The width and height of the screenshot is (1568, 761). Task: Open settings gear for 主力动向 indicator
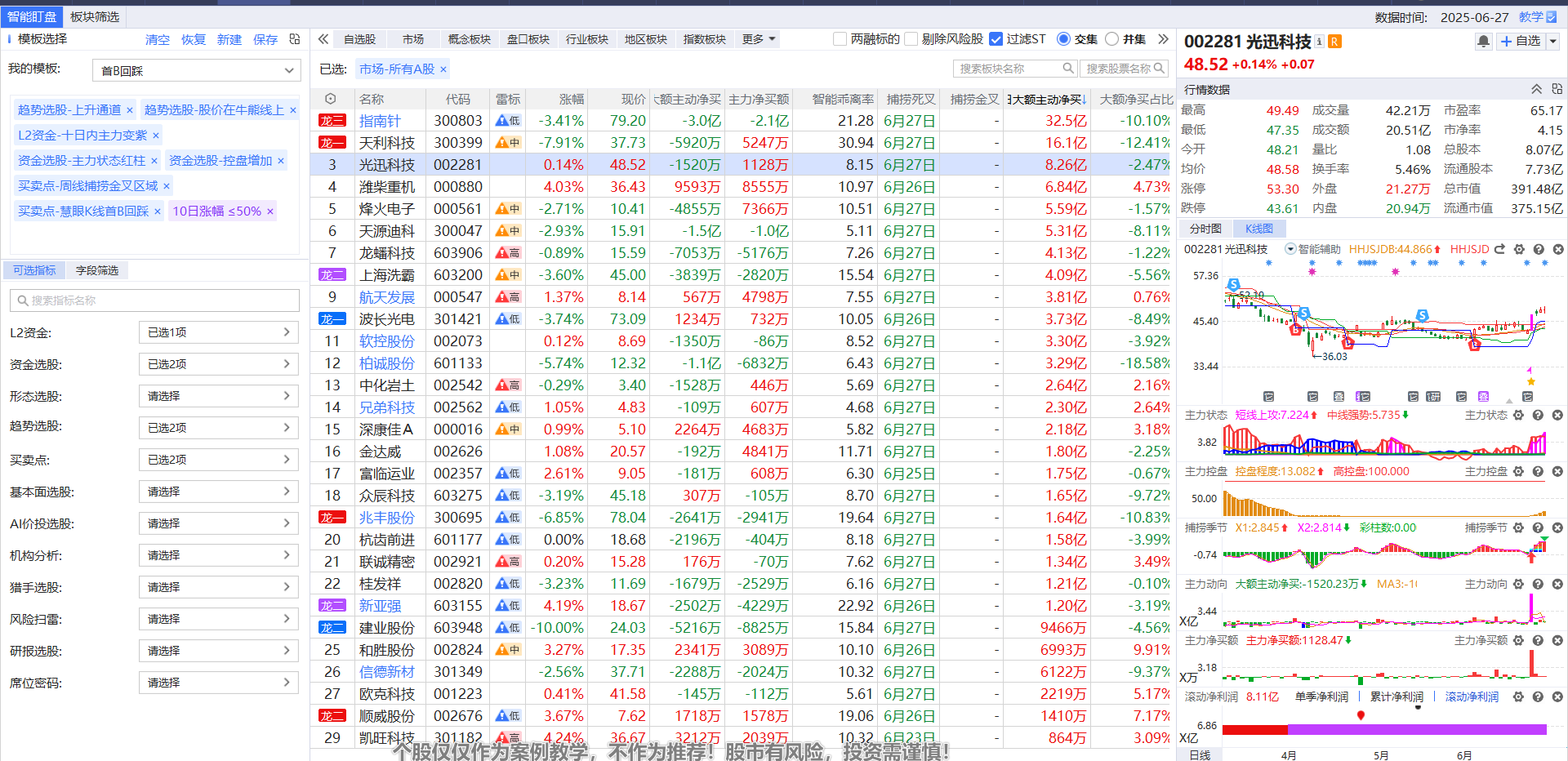(1518, 584)
